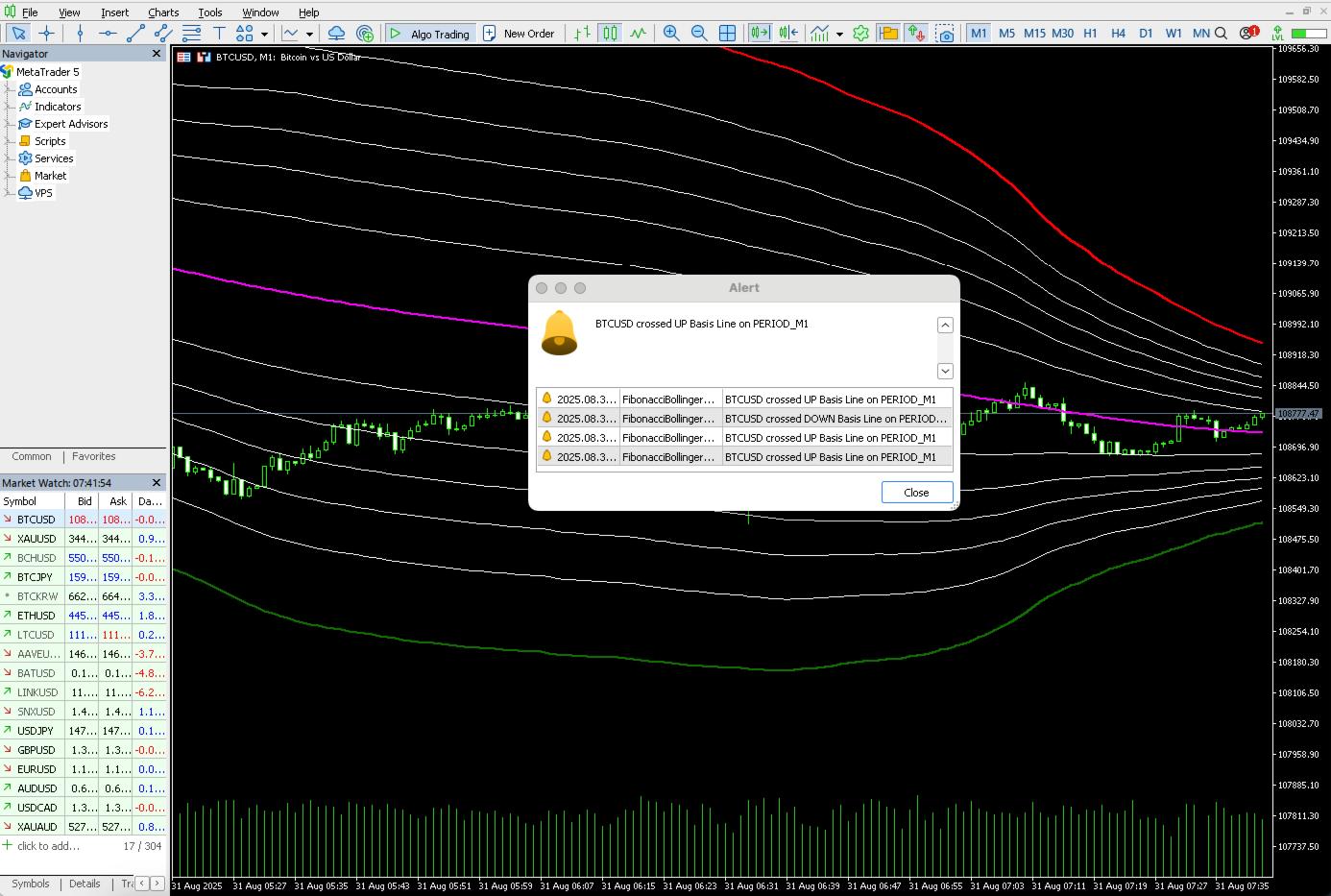
Task: Switch to H1 timeframe
Action: [1090, 34]
